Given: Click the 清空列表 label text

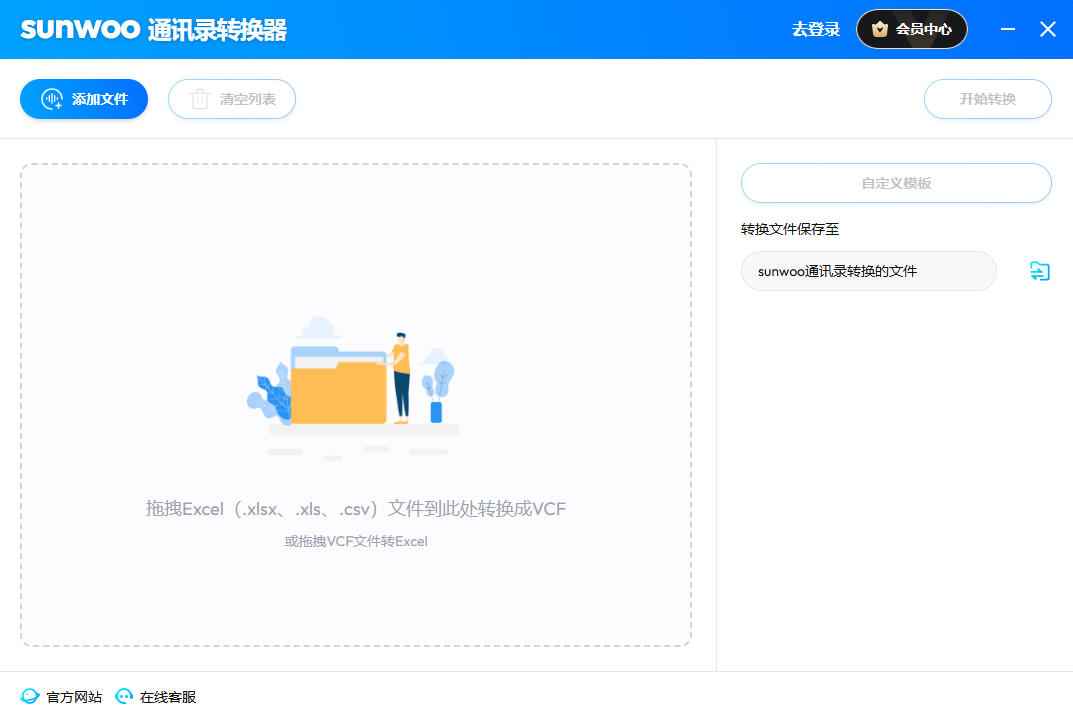Looking at the screenshot, I should [248, 99].
